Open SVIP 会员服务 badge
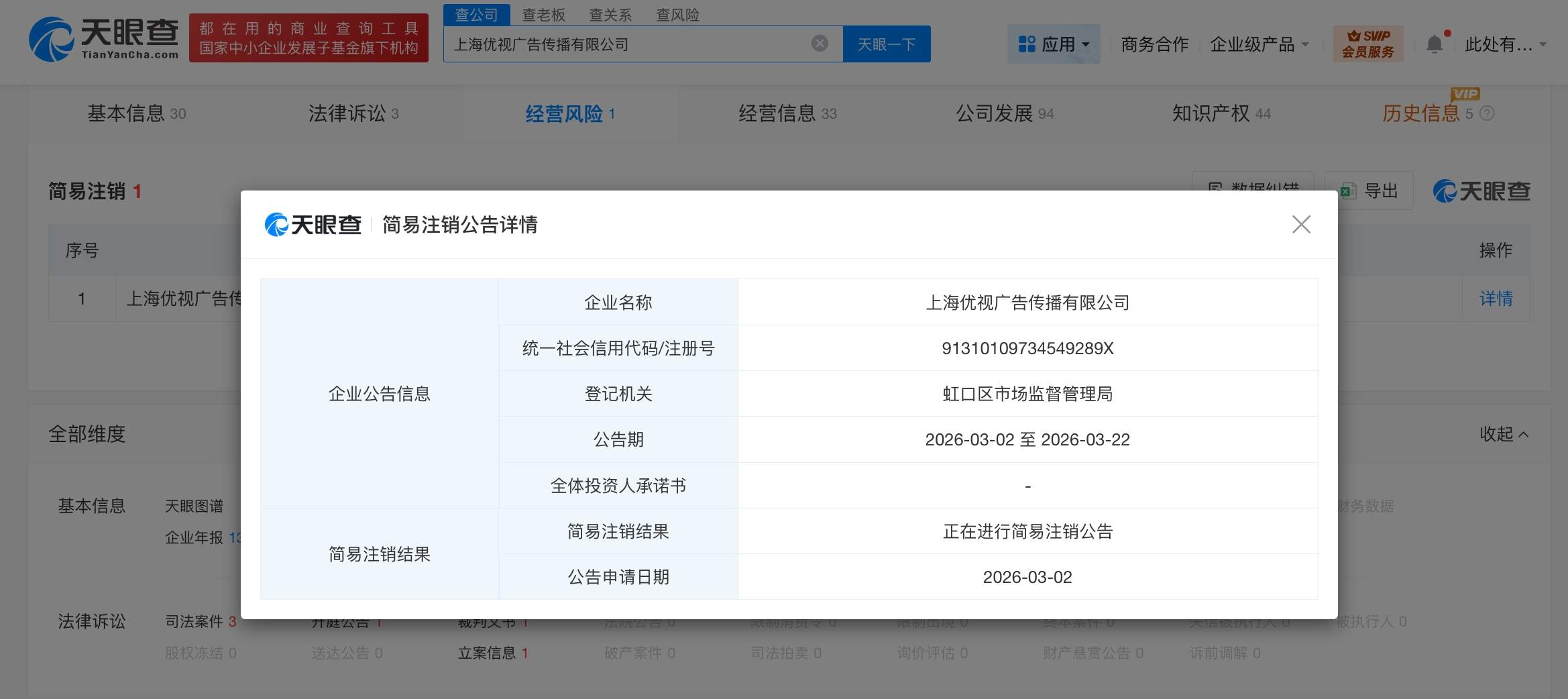 click(1368, 44)
